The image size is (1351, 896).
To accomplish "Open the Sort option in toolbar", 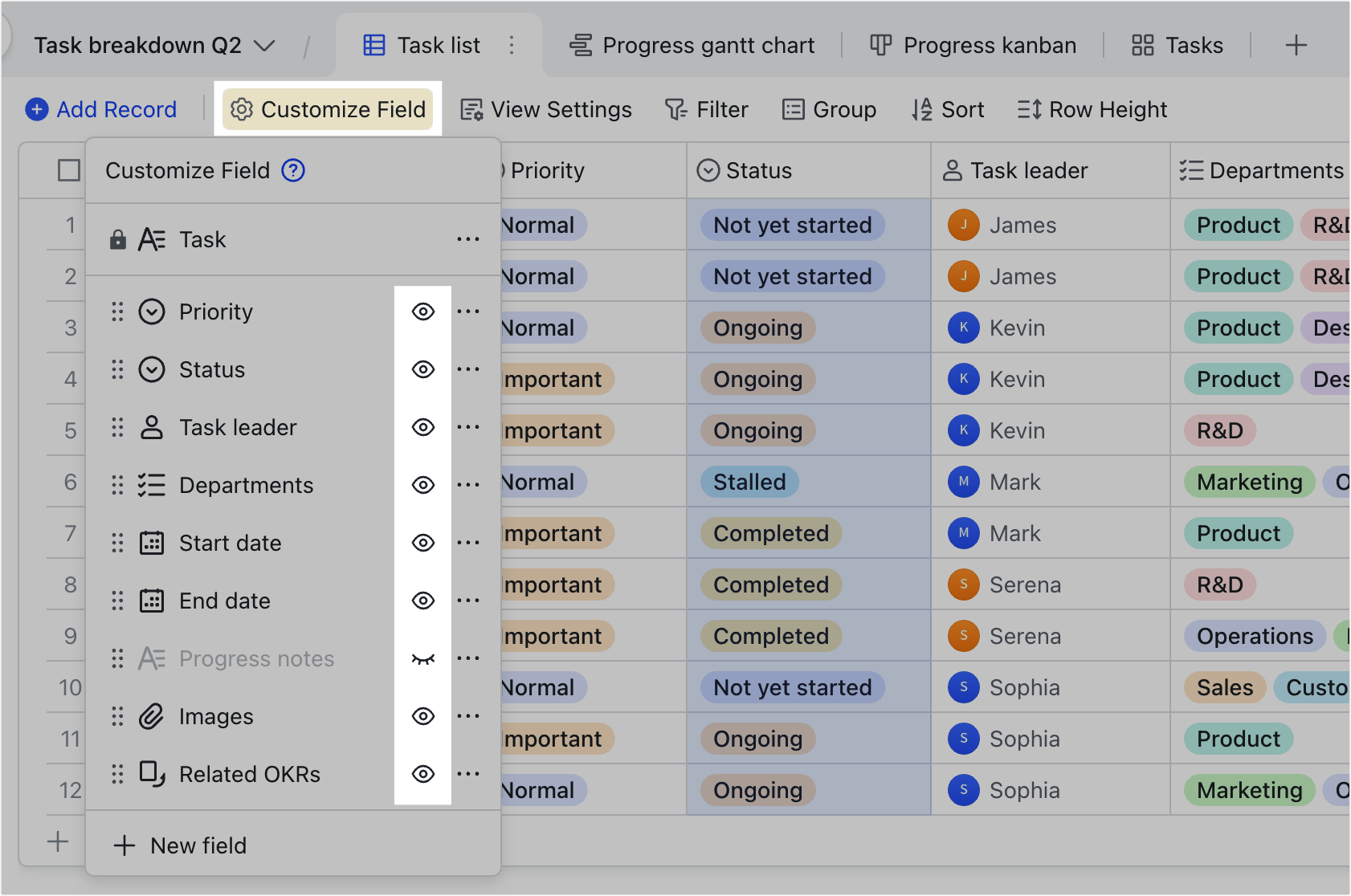I will pos(948,109).
